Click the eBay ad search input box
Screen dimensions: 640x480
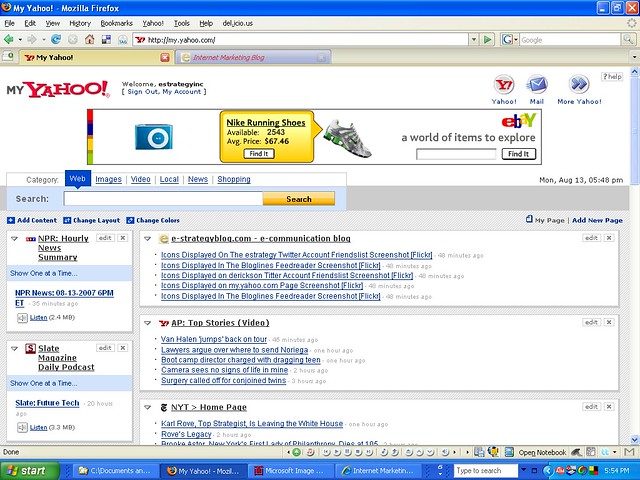pyautogui.click(x=456, y=154)
